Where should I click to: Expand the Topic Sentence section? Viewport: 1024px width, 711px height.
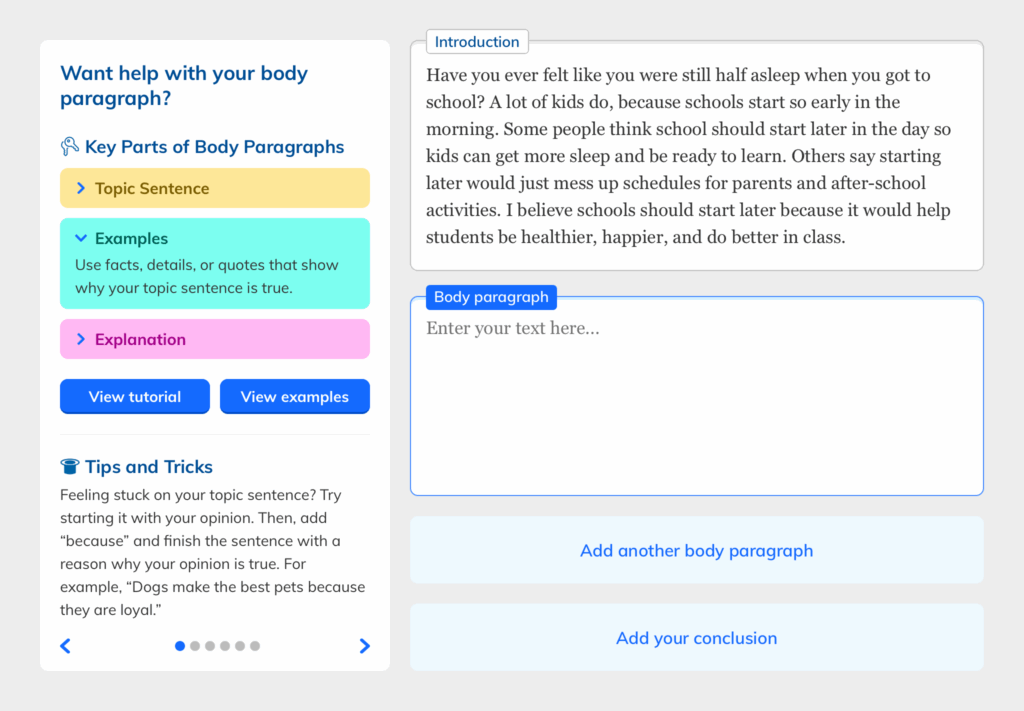pyautogui.click(x=215, y=188)
